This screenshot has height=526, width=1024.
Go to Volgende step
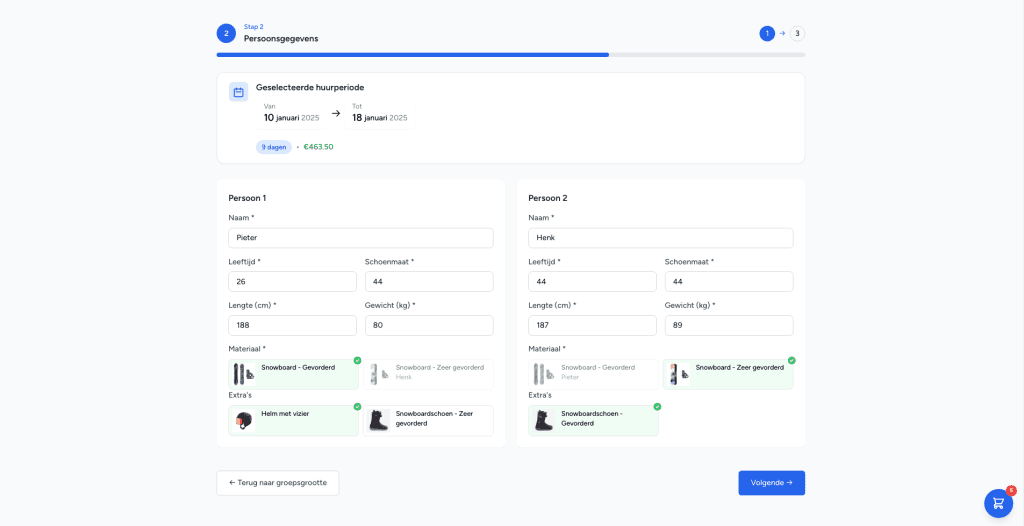click(771, 483)
